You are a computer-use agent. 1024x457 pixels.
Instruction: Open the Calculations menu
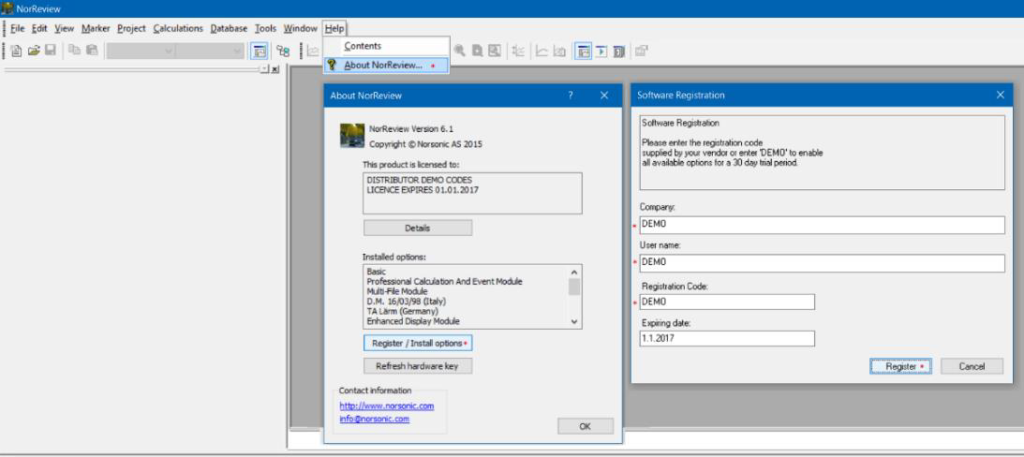pos(178,29)
